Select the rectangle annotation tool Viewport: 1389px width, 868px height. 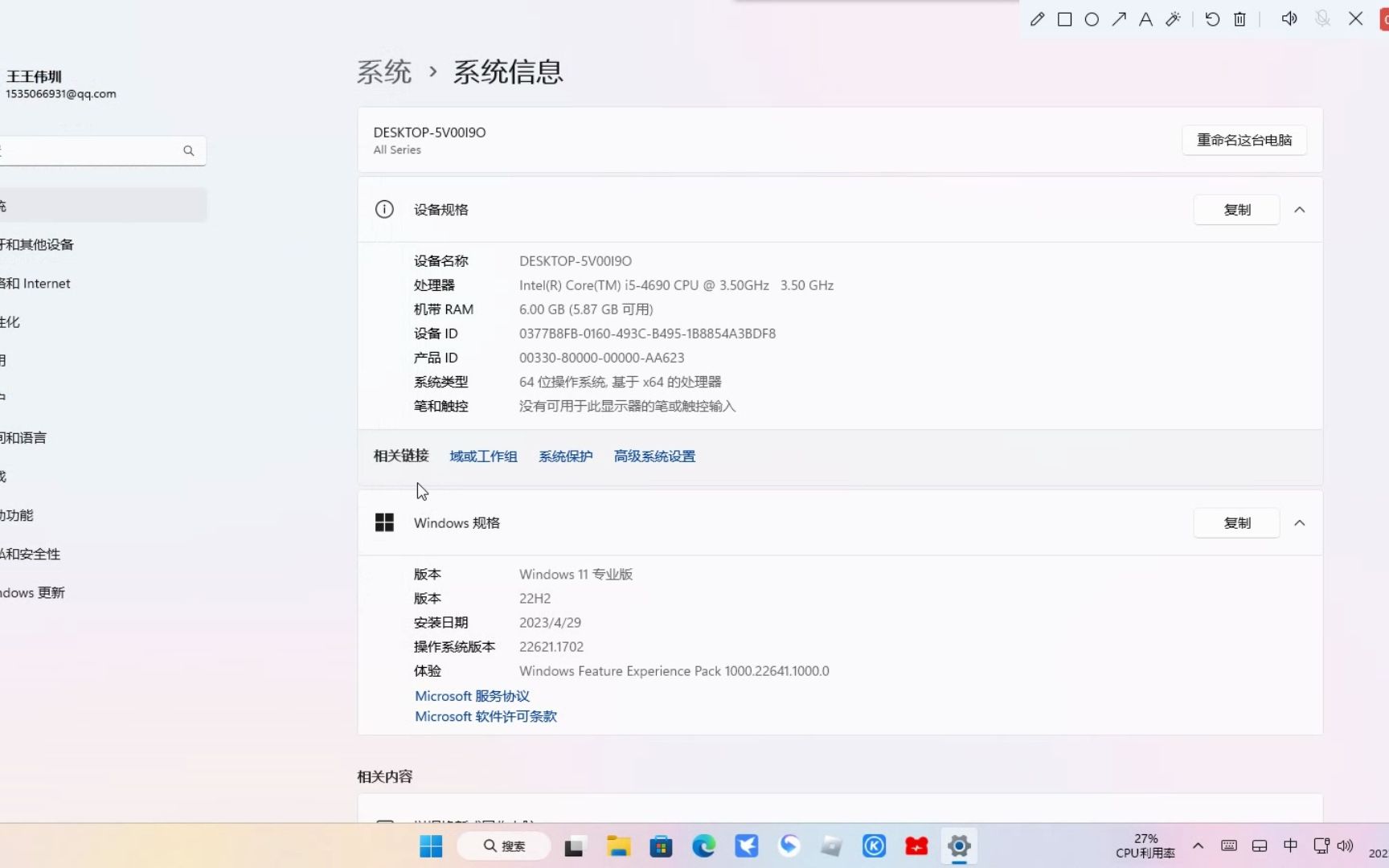pos(1064,19)
